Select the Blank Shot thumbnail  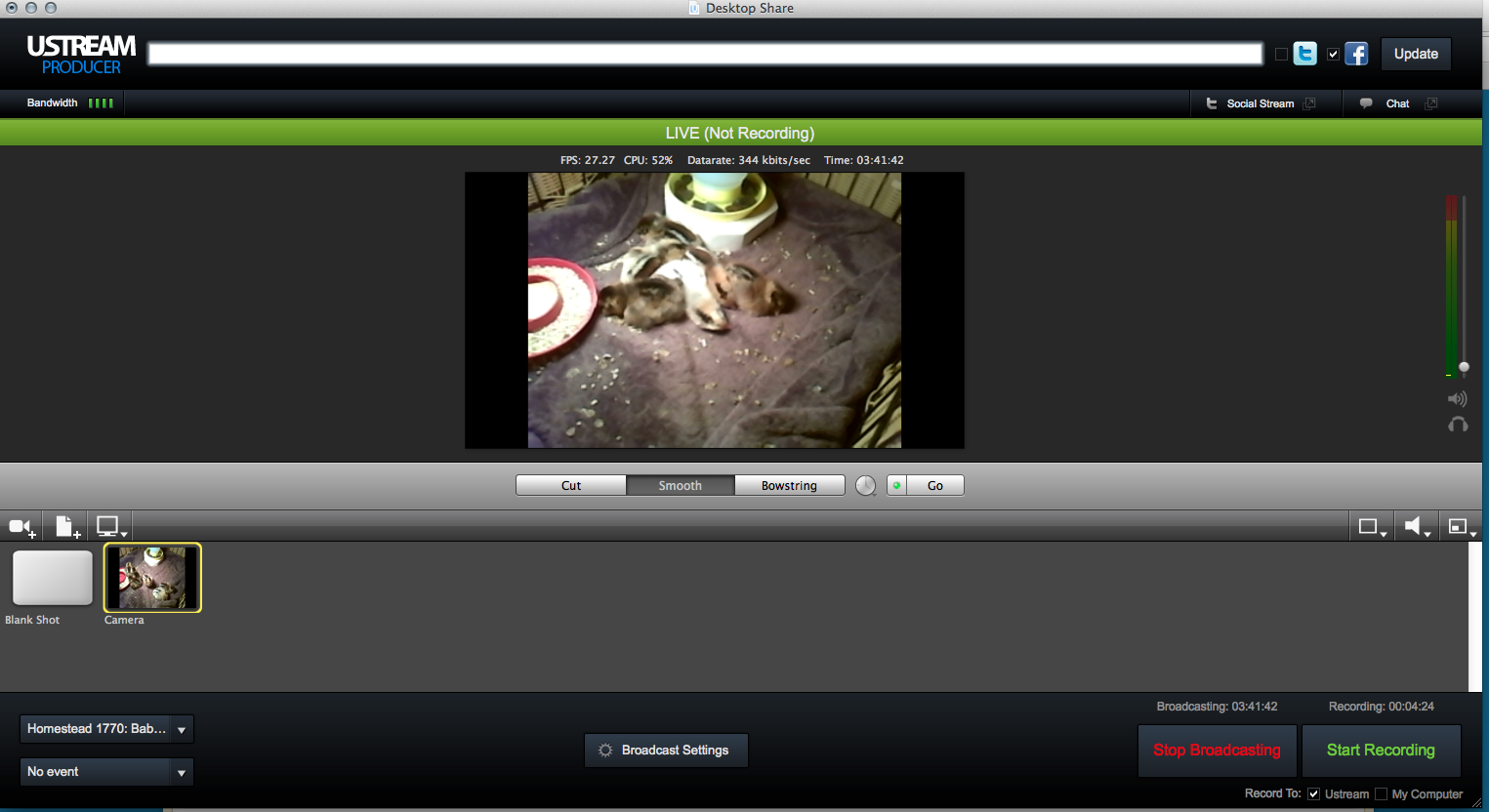(52, 578)
